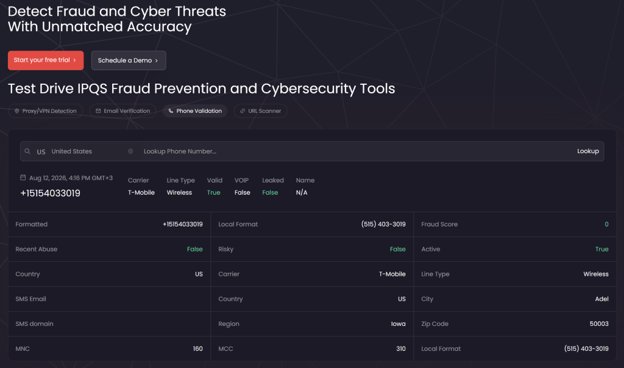624x368 pixels.
Task: Click the US country code in the lookup bar
Action: (x=41, y=152)
